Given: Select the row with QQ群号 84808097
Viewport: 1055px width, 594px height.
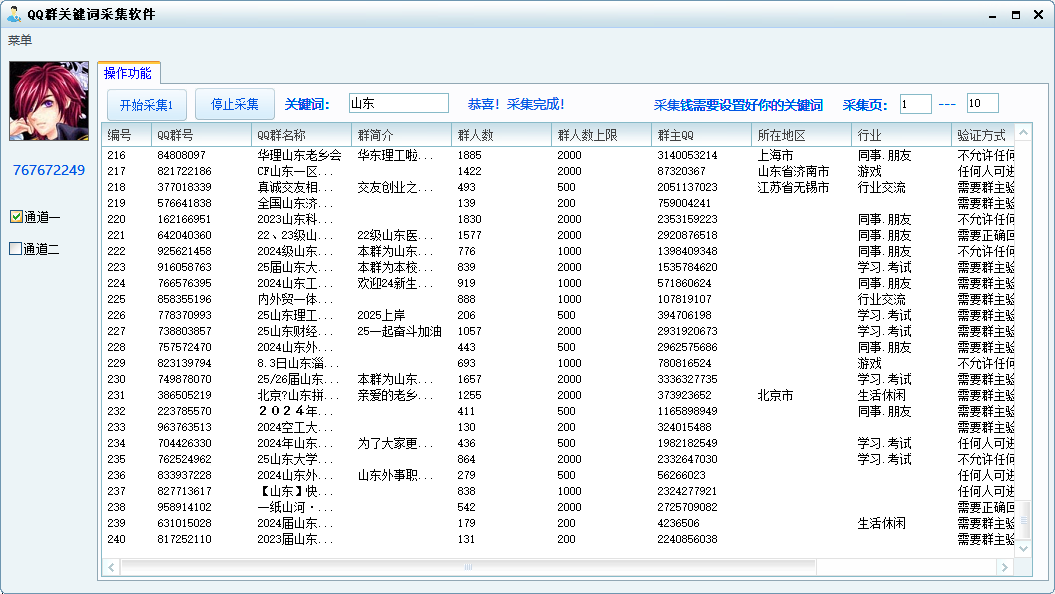Looking at the screenshot, I should [558, 155].
